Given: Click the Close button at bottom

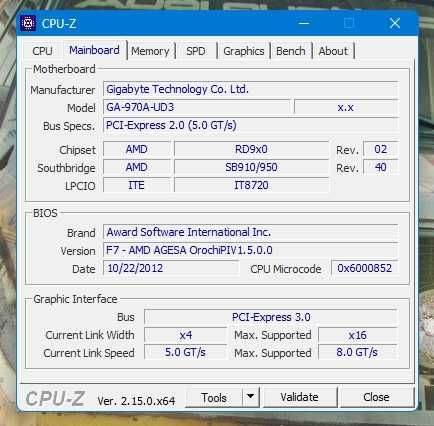Looking at the screenshot, I should pyautogui.click(x=376, y=397).
